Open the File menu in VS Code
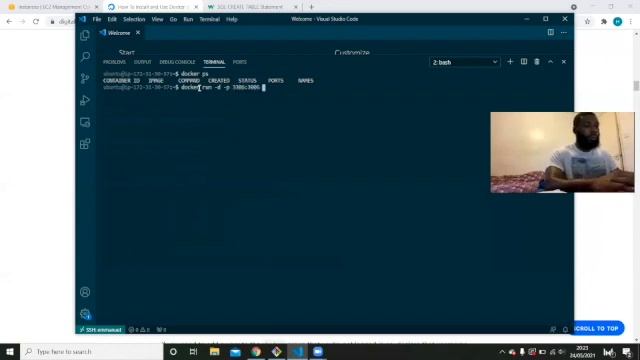Image resolution: width=640 pixels, height=360 pixels. click(x=97, y=19)
